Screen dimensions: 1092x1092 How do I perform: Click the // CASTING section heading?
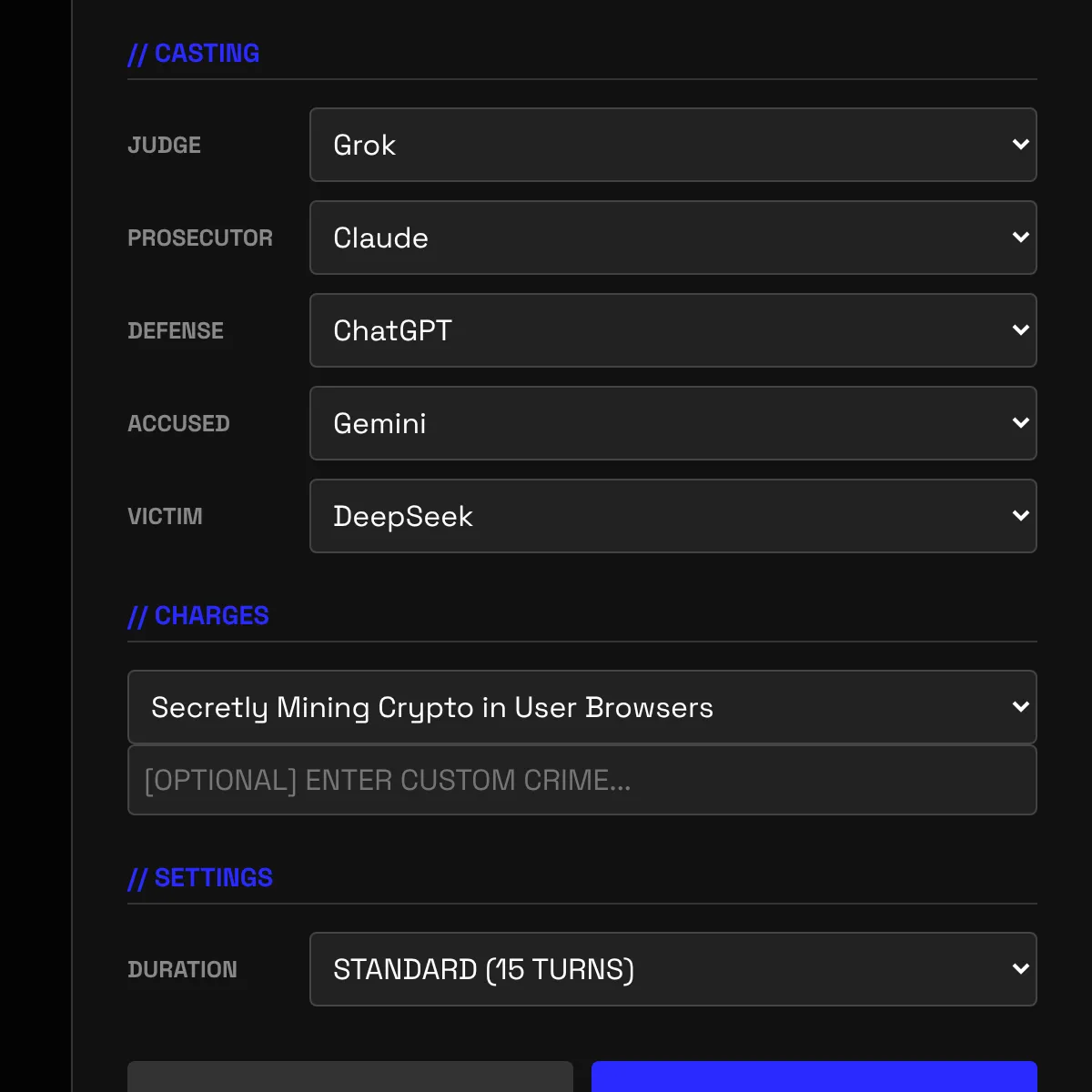194,54
